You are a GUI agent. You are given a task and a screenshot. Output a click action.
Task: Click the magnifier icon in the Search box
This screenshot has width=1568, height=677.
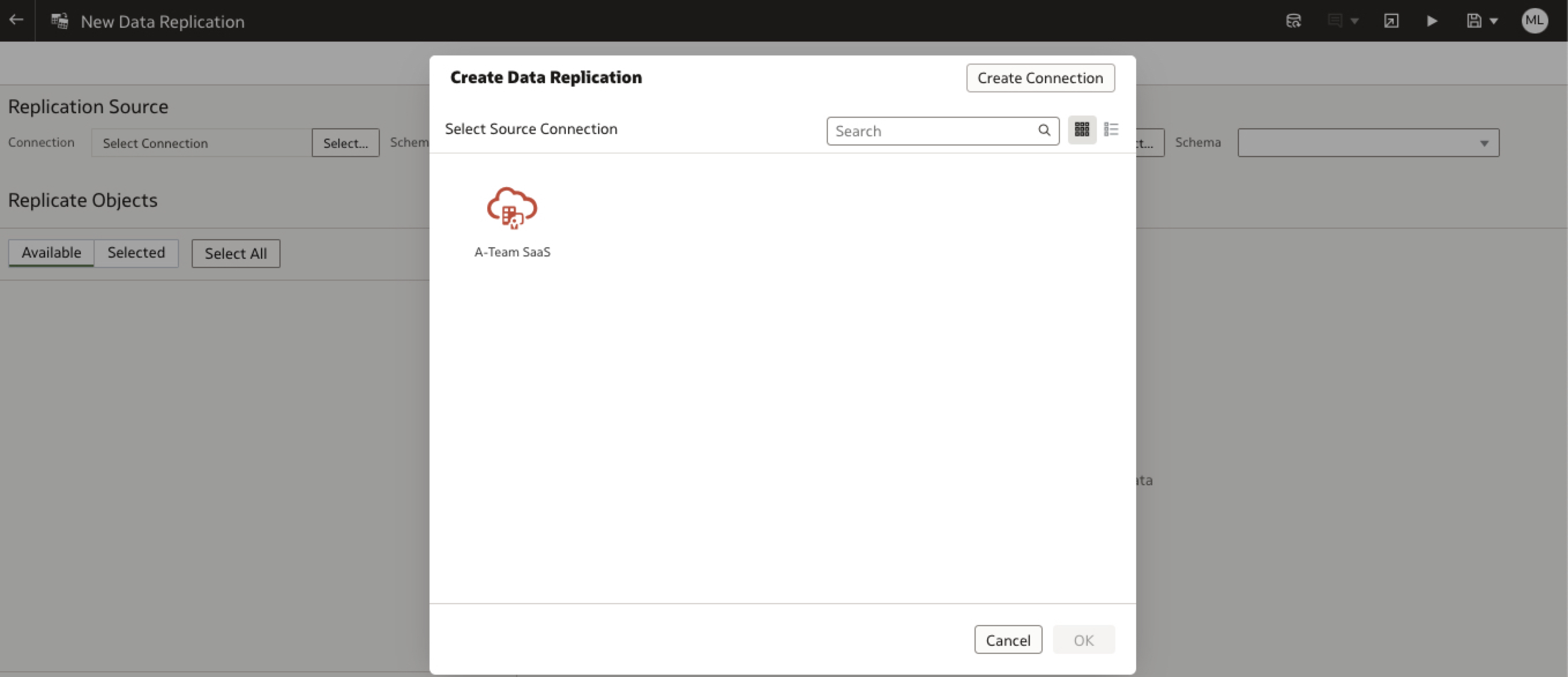1044,131
